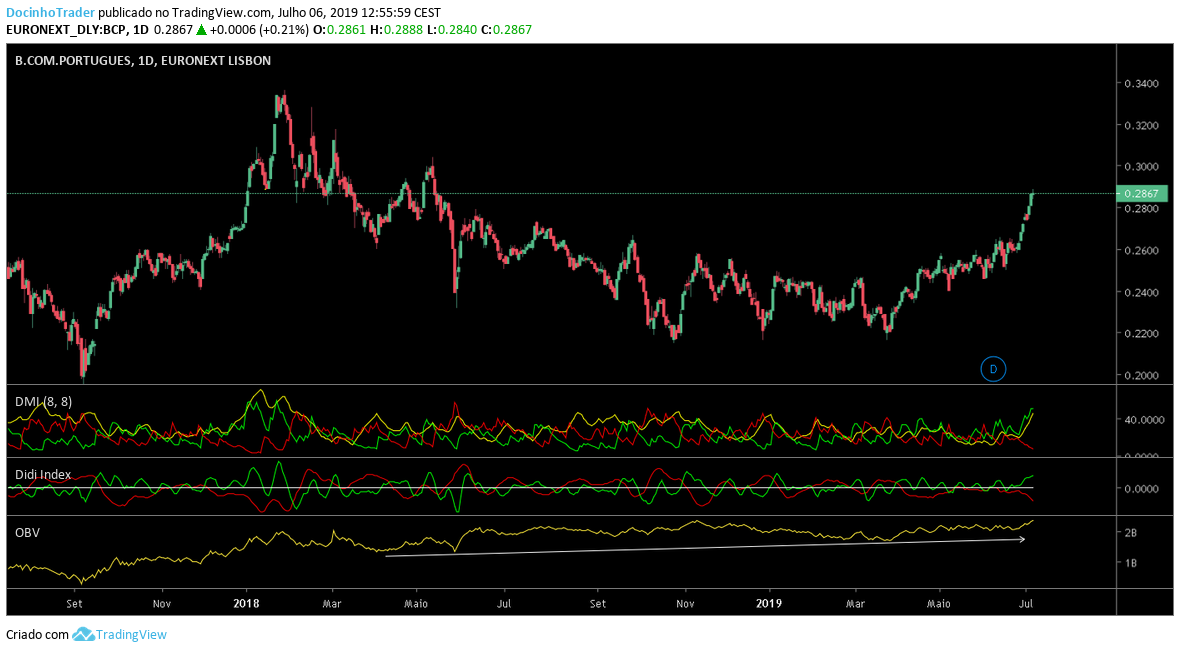The height and width of the screenshot is (652, 1180).
Task: Select the OBV indicator label
Action: 27,532
